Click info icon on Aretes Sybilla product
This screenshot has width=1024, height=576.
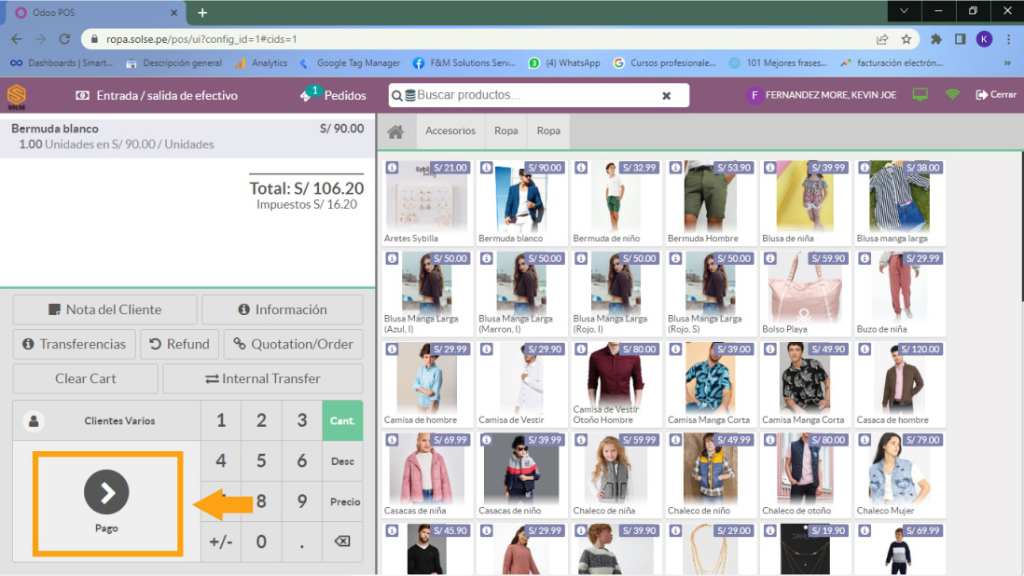(x=392, y=168)
